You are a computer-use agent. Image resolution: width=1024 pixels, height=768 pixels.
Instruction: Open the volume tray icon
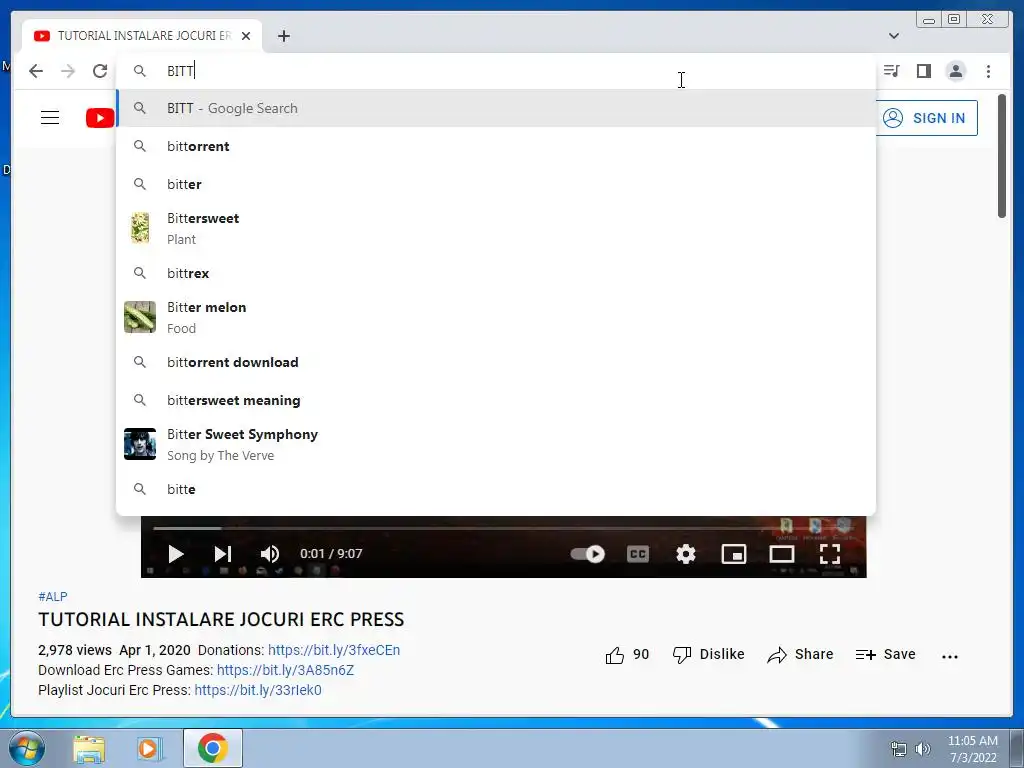922,749
